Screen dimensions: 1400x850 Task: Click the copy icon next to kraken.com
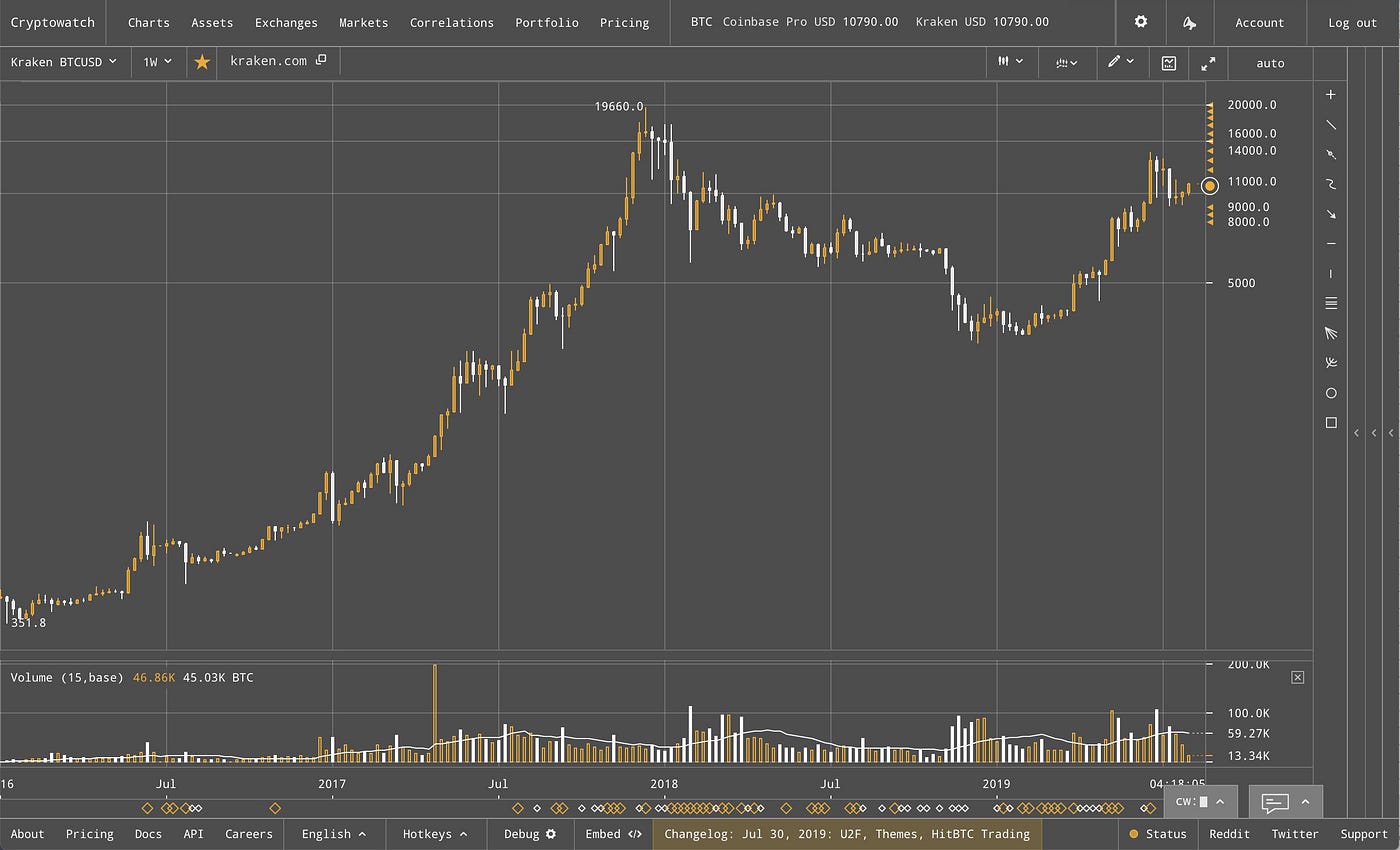pos(321,61)
